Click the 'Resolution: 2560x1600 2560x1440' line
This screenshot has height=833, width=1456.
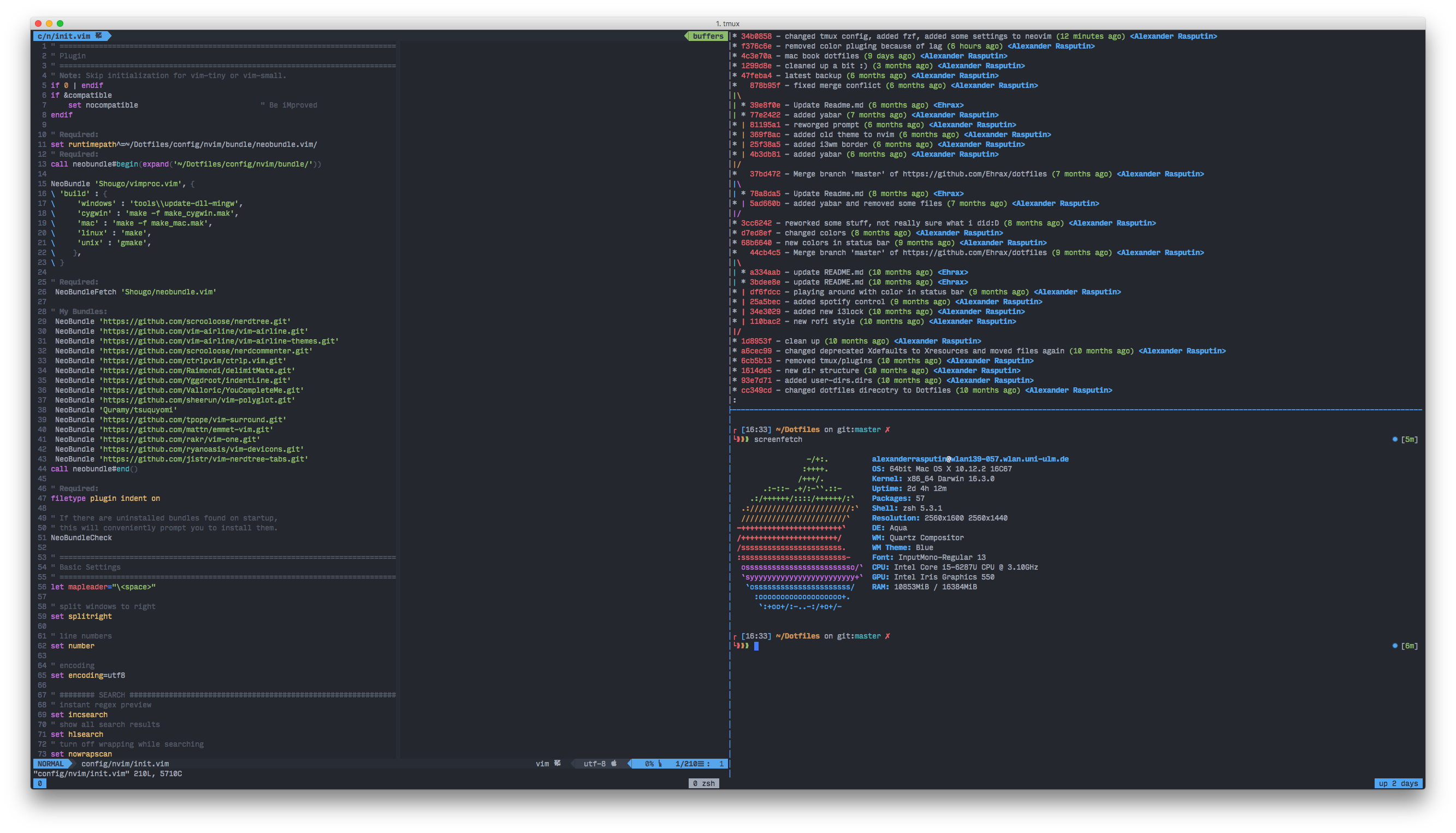coord(939,518)
